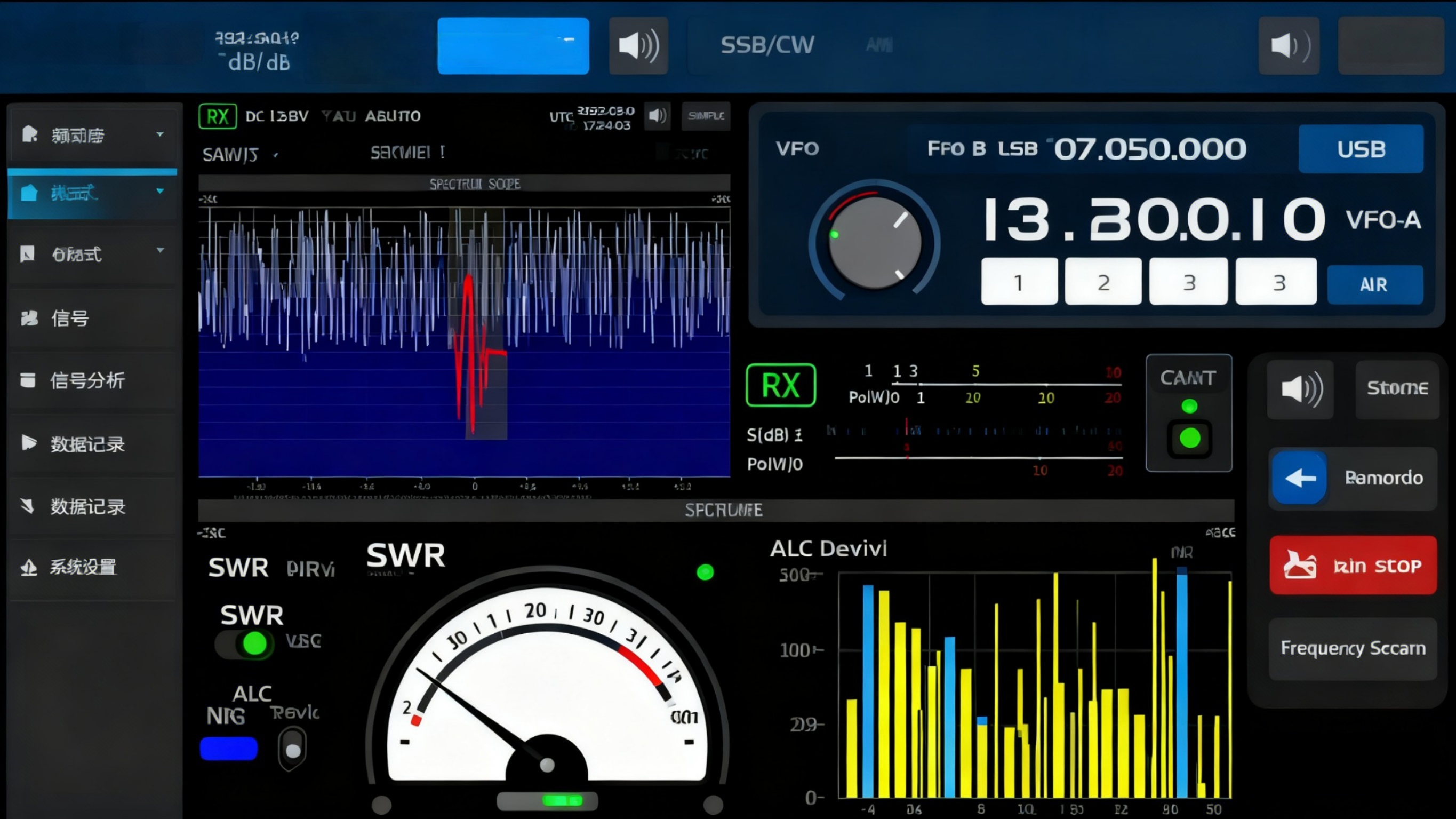Select the SSB/CW mode tab

tap(767, 45)
